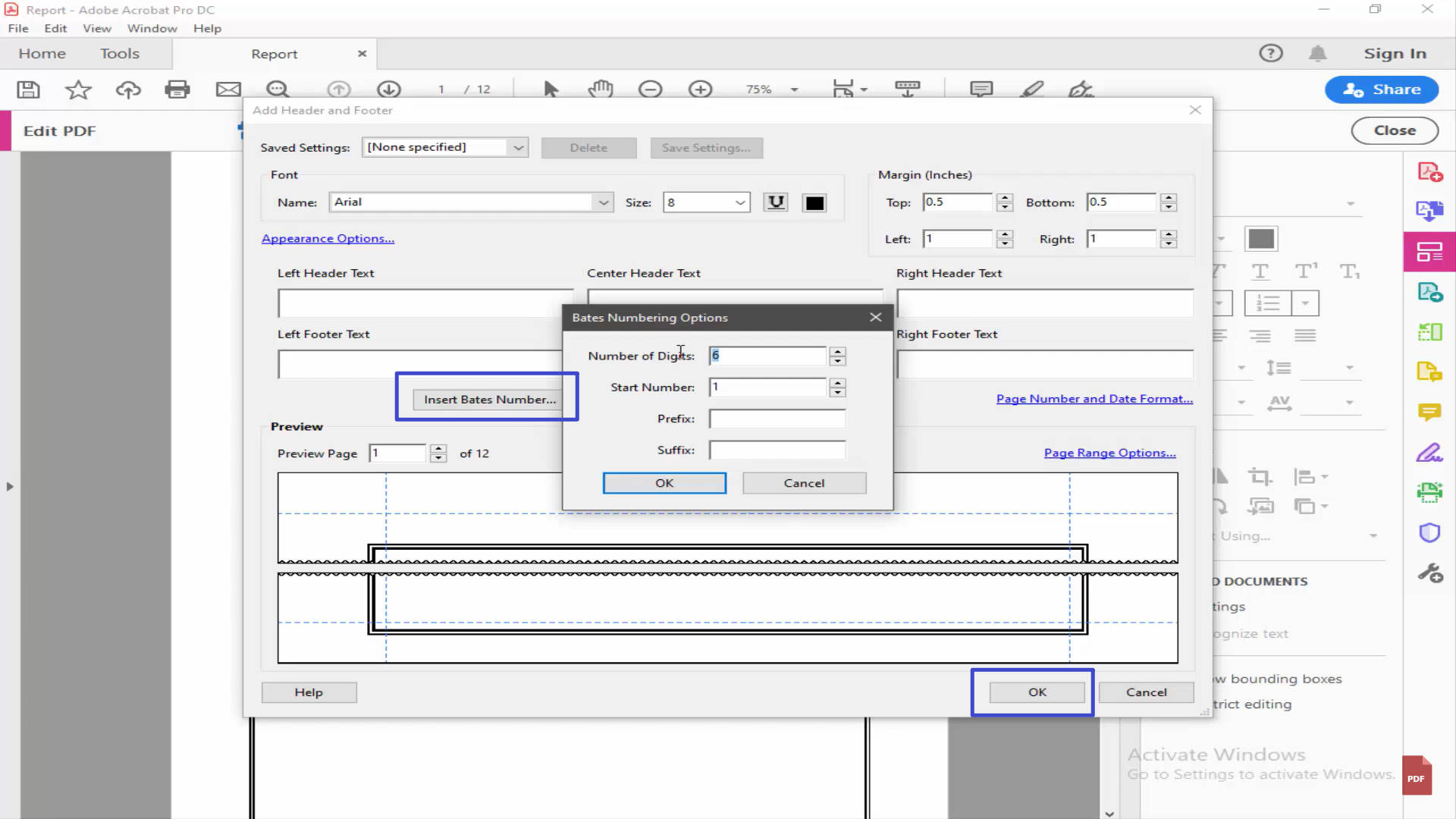Click in the Prefix input field
1456x819 pixels.
tap(777, 419)
